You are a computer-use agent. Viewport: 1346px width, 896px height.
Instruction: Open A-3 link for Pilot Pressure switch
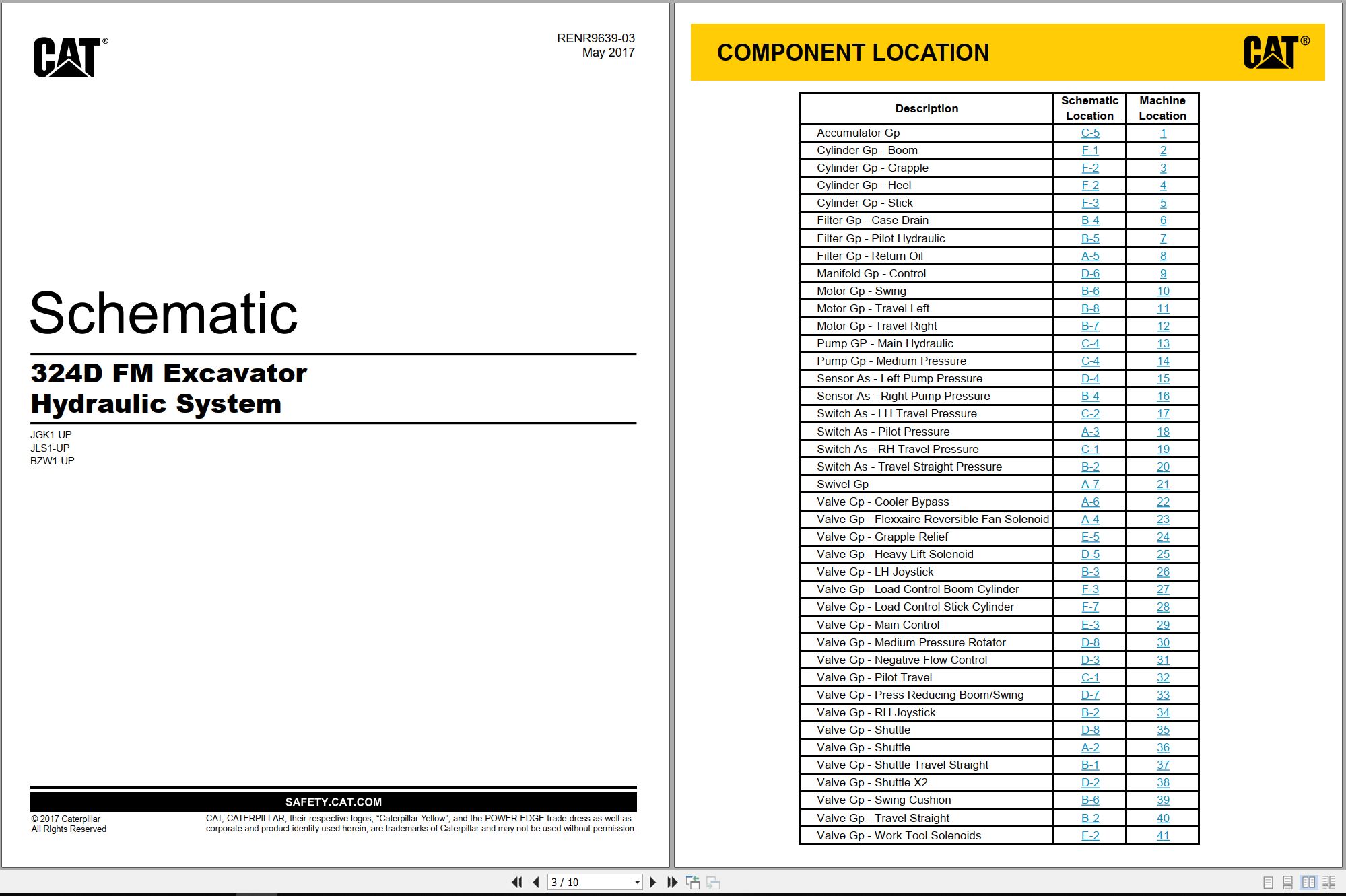click(x=1090, y=432)
